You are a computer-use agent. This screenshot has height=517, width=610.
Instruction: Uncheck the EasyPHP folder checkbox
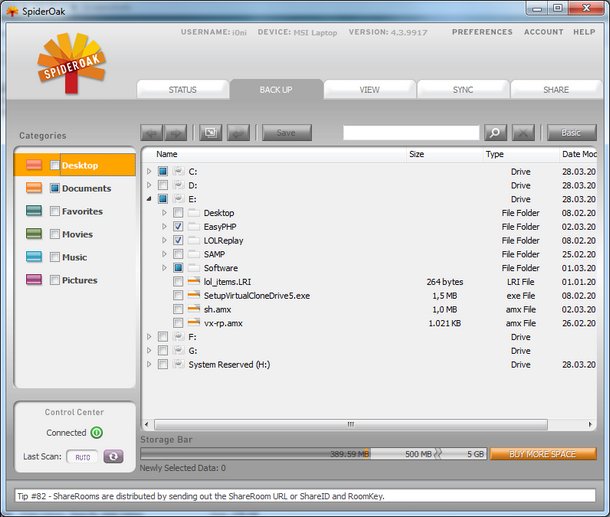point(178,226)
